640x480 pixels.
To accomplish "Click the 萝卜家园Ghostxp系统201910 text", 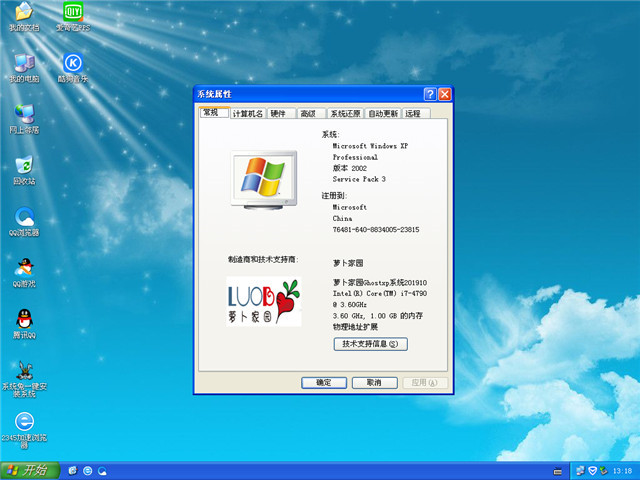I will [380, 282].
